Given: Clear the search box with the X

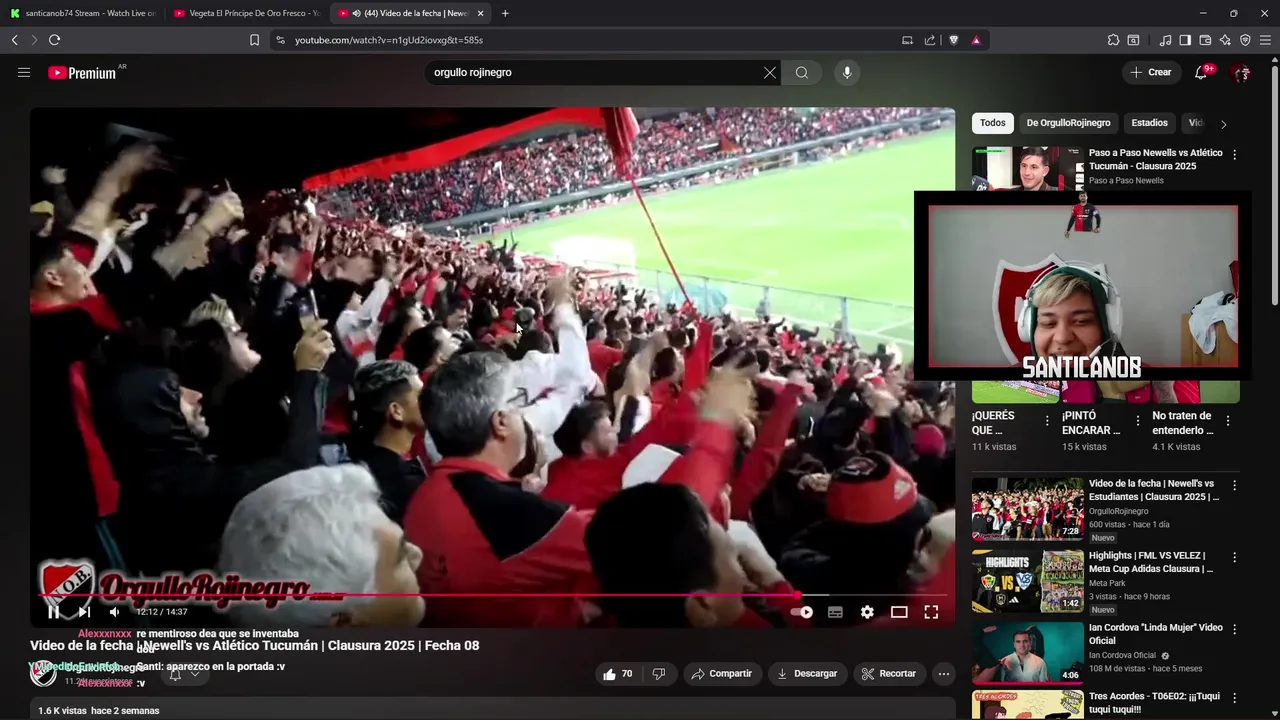Looking at the screenshot, I should pyautogui.click(x=769, y=72).
